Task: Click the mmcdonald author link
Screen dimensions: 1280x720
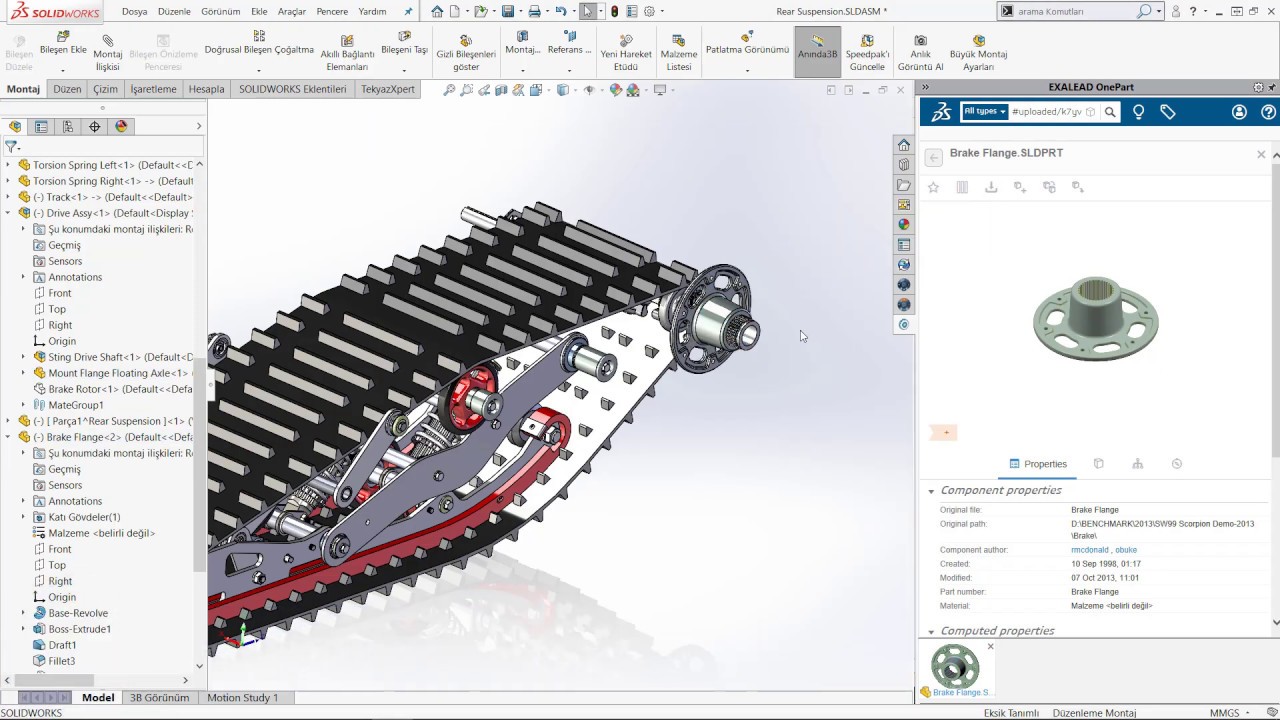Action: [1089, 550]
